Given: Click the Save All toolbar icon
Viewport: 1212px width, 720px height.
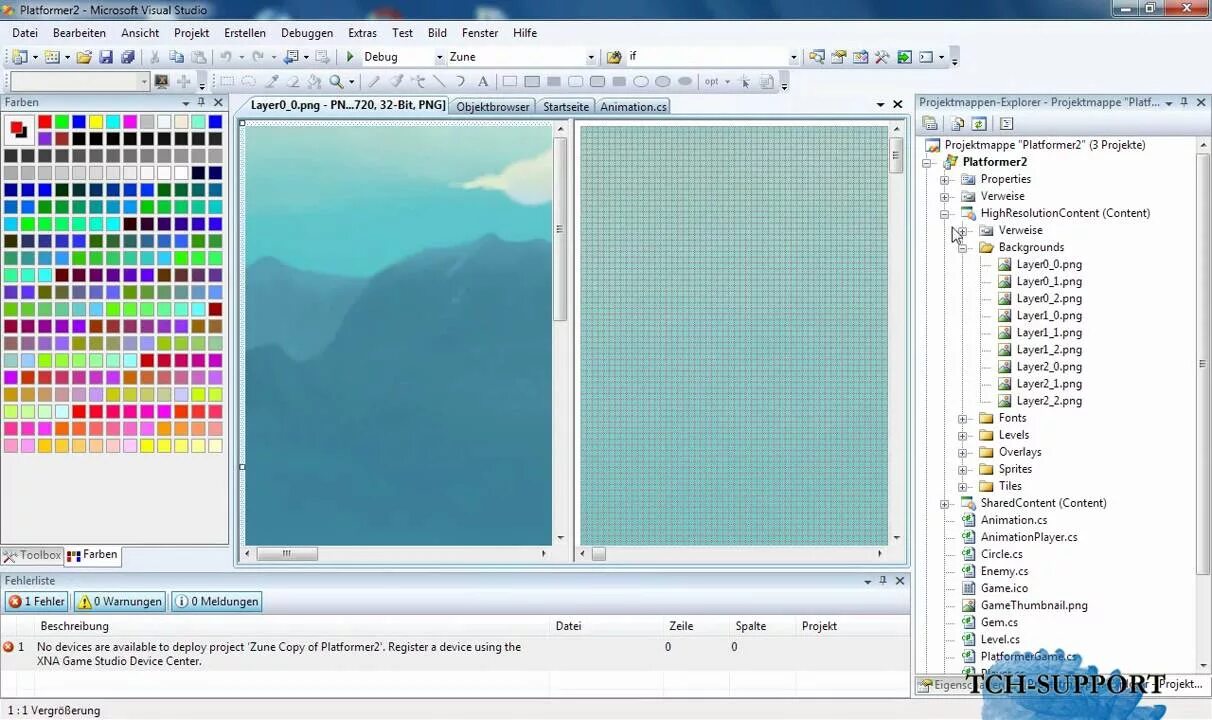Looking at the screenshot, I should click(x=128, y=57).
